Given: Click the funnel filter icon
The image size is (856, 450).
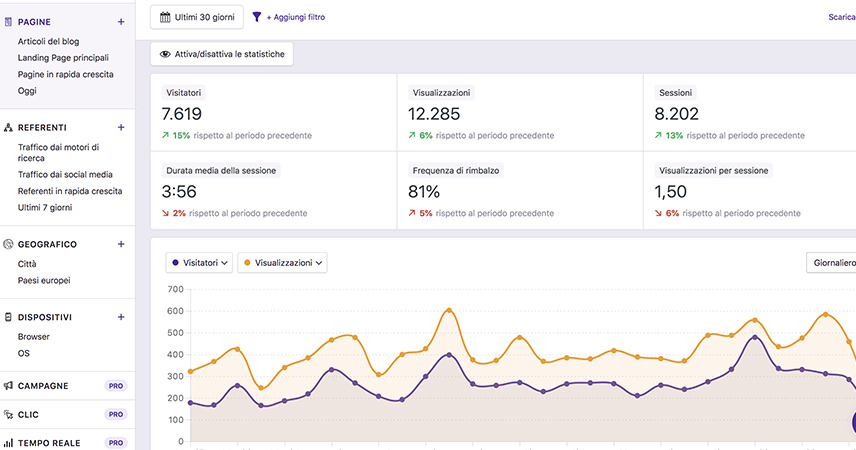Looking at the screenshot, I should (x=257, y=17).
